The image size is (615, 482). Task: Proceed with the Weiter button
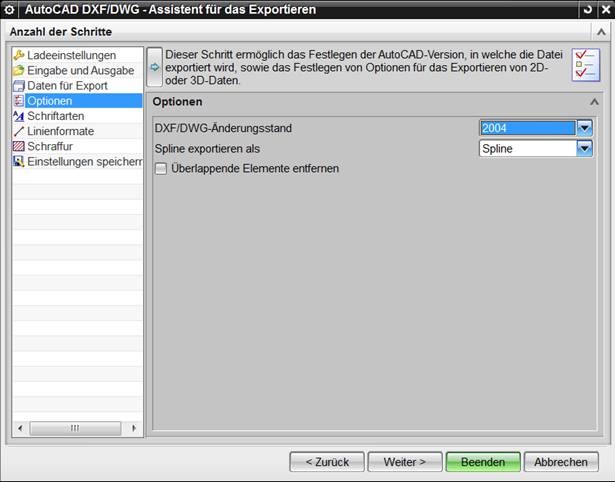pos(405,462)
